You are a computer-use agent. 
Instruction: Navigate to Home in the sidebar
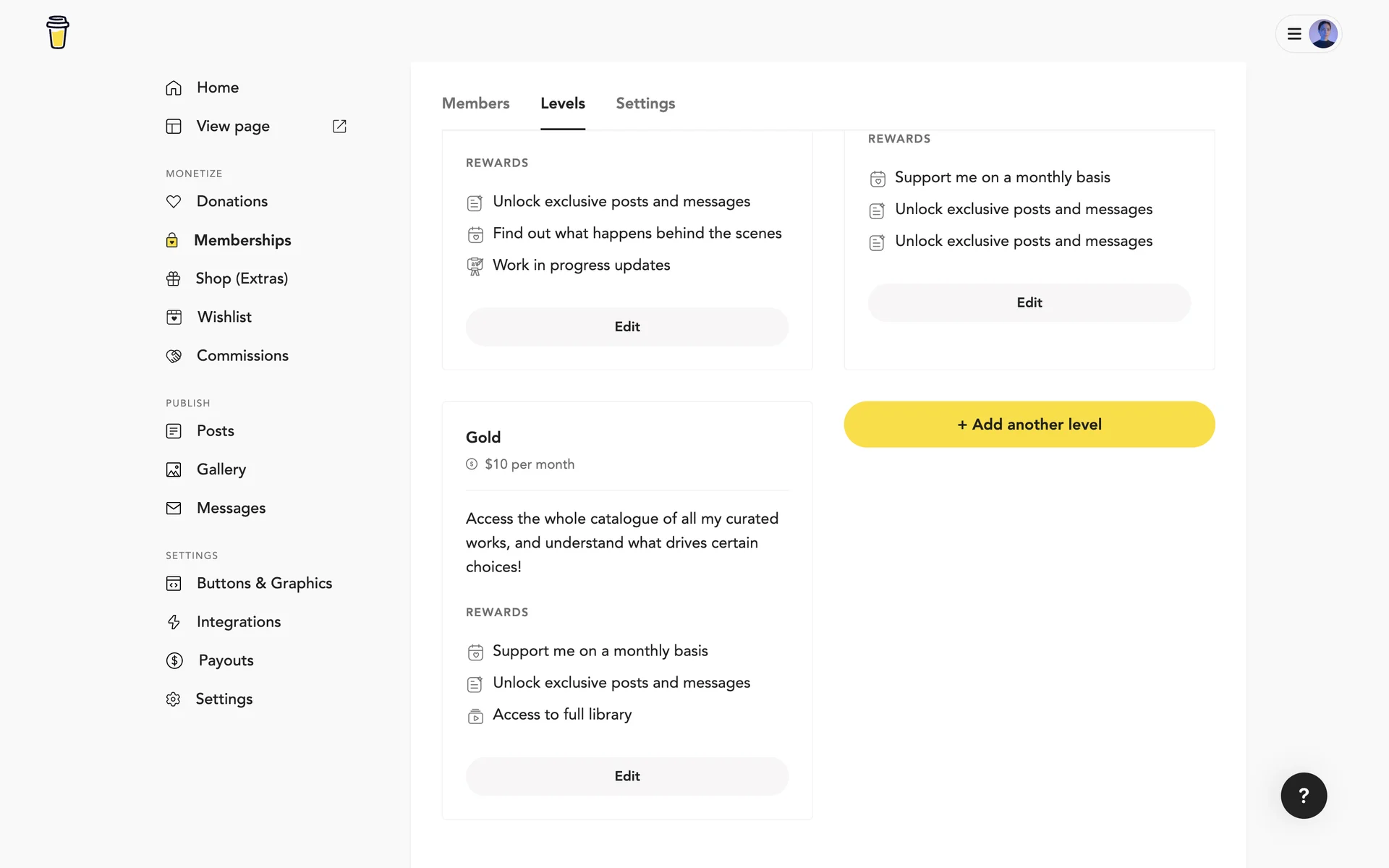[x=217, y=88]
